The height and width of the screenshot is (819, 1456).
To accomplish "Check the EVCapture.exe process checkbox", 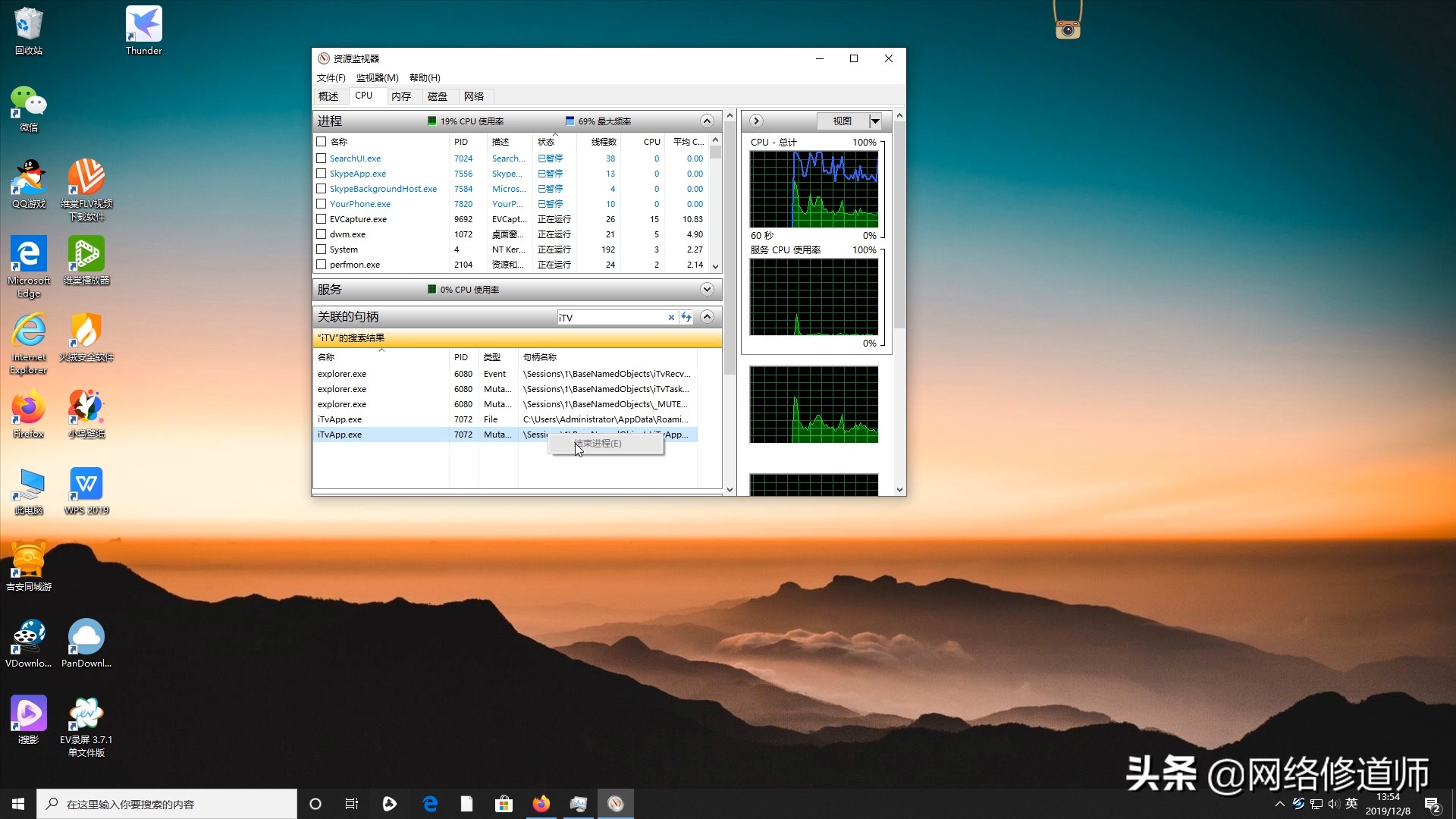I will tap(322, 219).
